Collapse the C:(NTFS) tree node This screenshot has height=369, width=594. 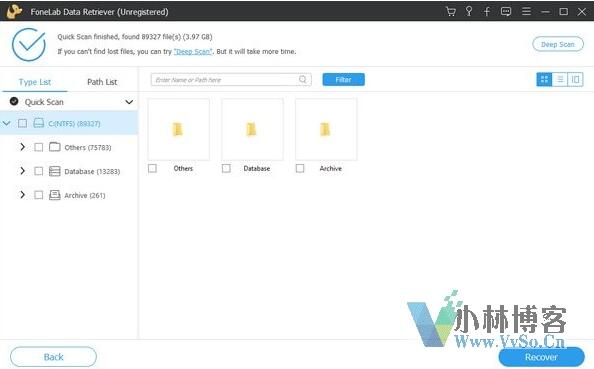[x=6, y=123]
